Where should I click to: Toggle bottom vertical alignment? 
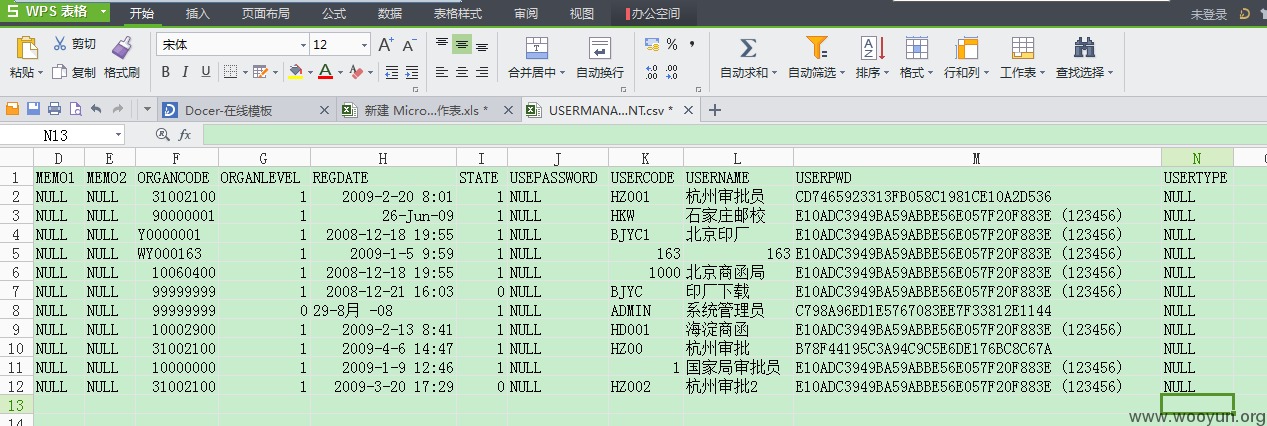pos(482,45)
